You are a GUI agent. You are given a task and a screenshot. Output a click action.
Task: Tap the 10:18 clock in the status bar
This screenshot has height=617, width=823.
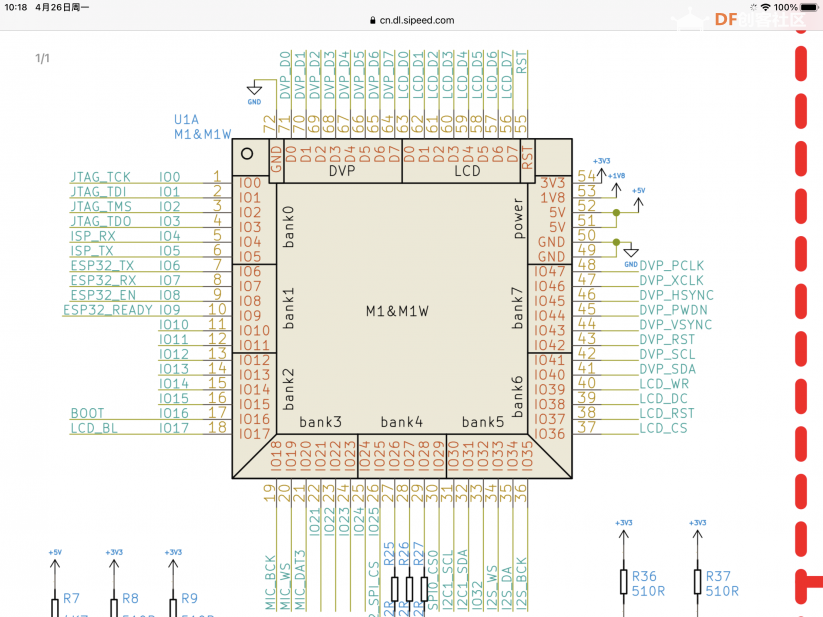pos(16,7)
